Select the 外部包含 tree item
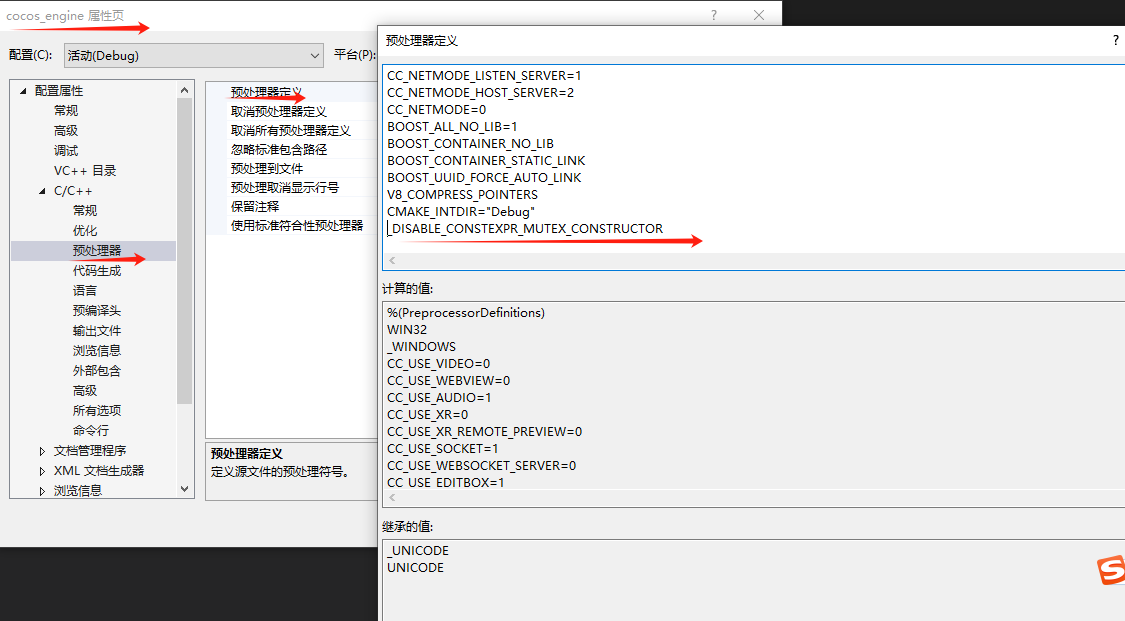 pos(97,371)
